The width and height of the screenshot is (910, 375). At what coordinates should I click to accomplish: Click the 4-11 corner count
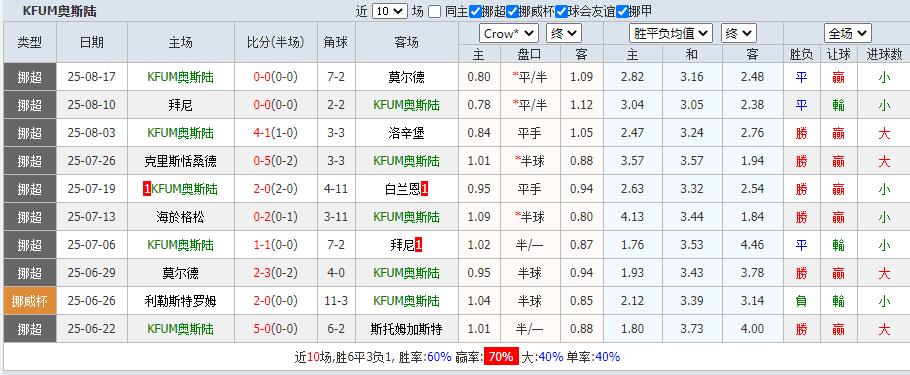click(336, 189)
